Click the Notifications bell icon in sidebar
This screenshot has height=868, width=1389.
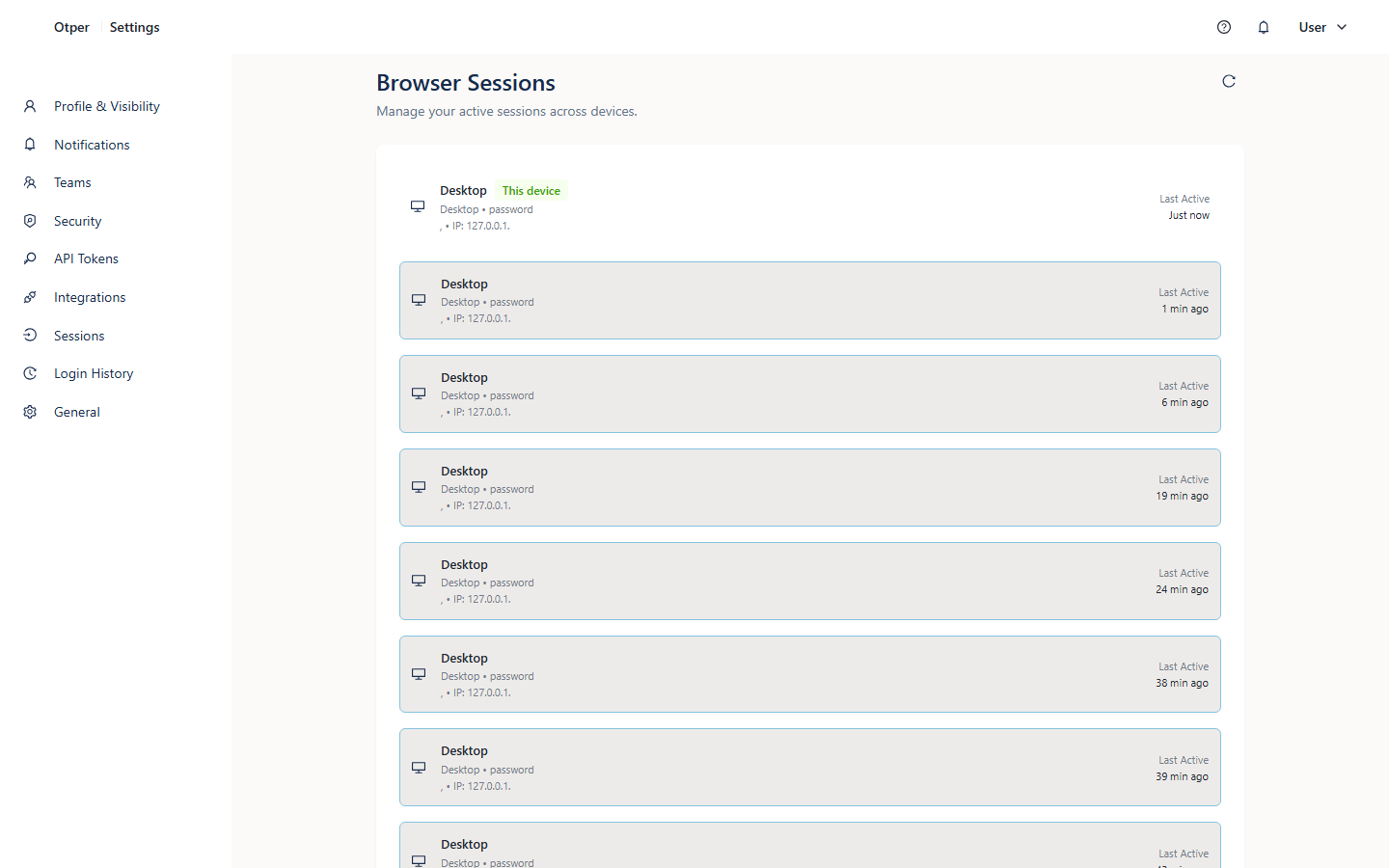point(30,145)
